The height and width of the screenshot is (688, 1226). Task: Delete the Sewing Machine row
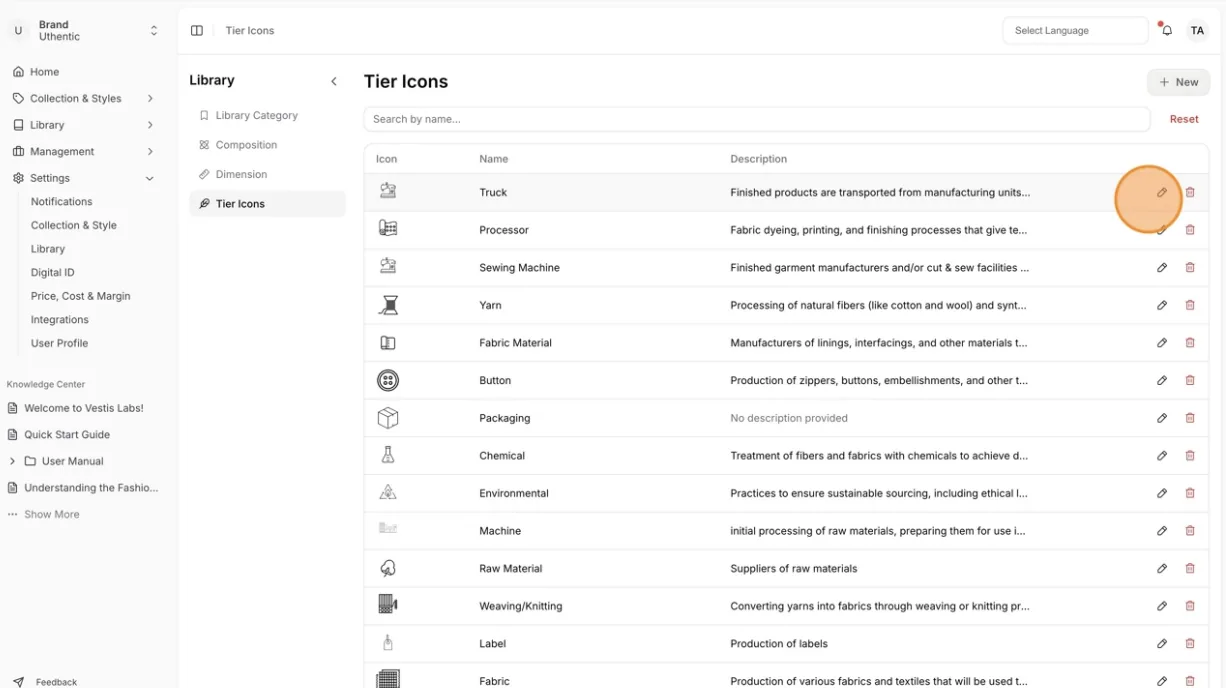tap(1190, 268)
